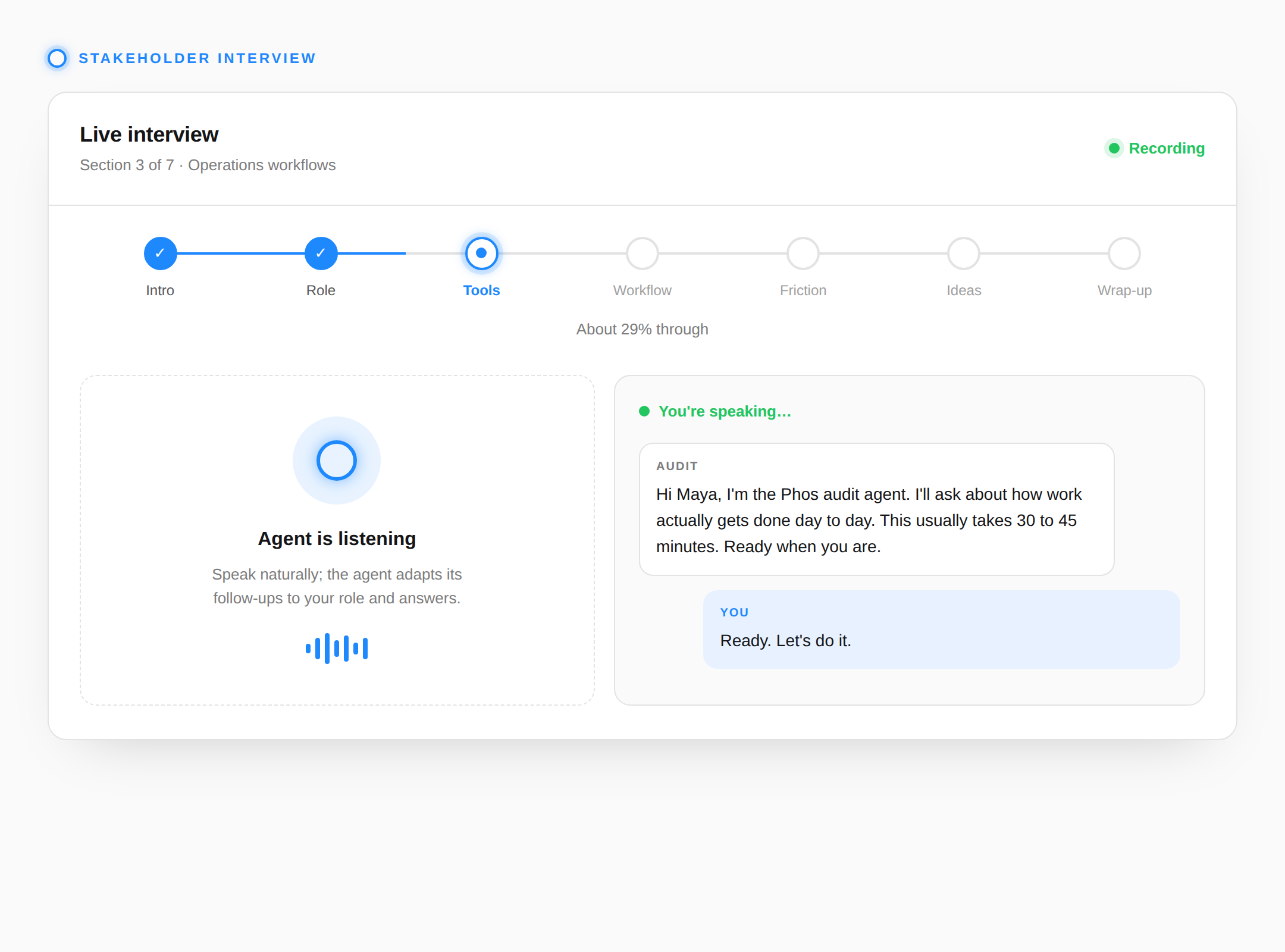1285x952 pixels.
Task: Click the YOU reply bubble
Action: [x=942, y=630]
